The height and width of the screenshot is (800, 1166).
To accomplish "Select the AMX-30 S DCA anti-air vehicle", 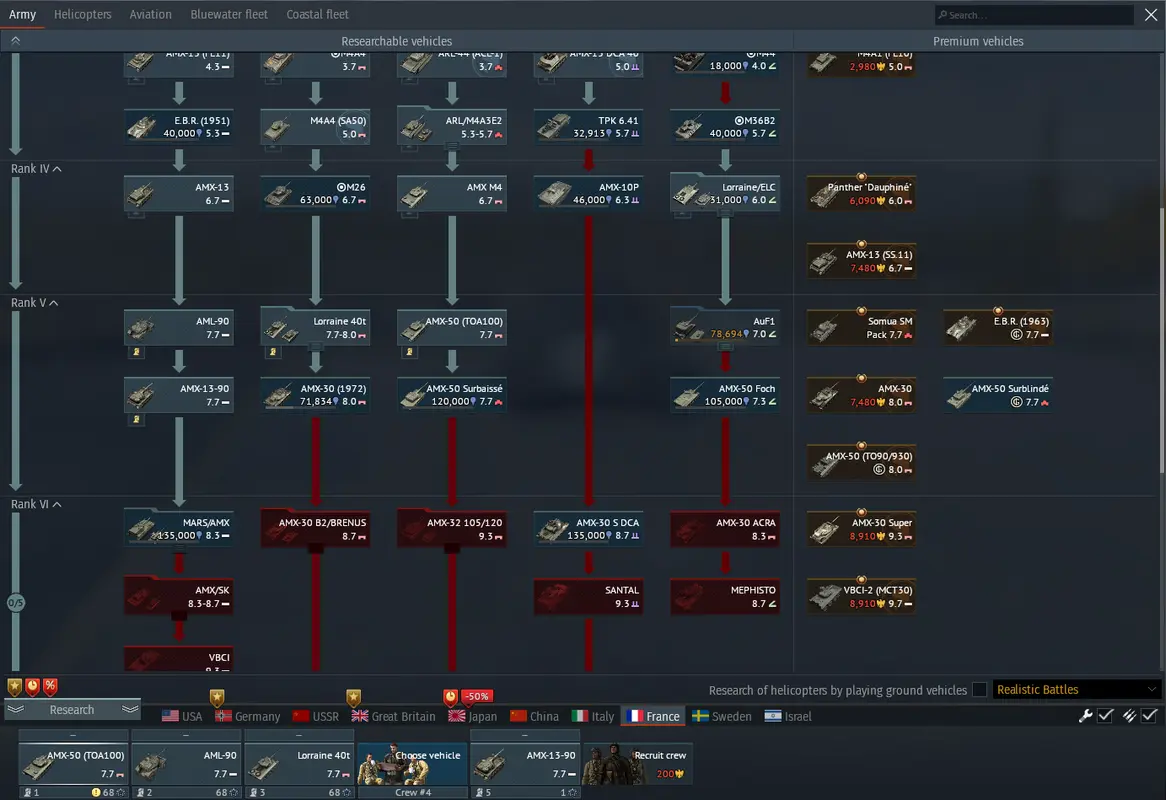I will (588, 529).
